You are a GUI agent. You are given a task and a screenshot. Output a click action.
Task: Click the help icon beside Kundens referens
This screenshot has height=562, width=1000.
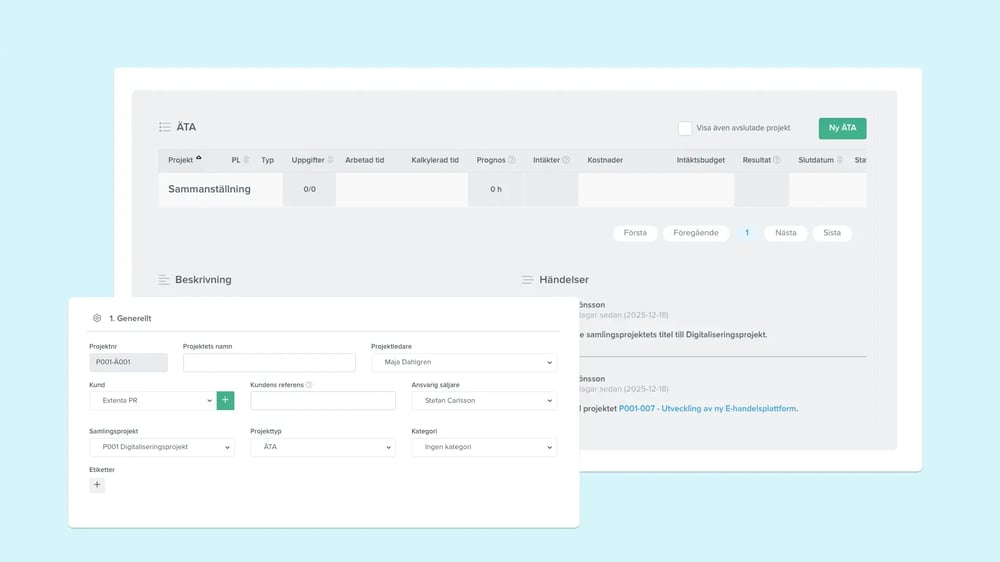[309, 385]
